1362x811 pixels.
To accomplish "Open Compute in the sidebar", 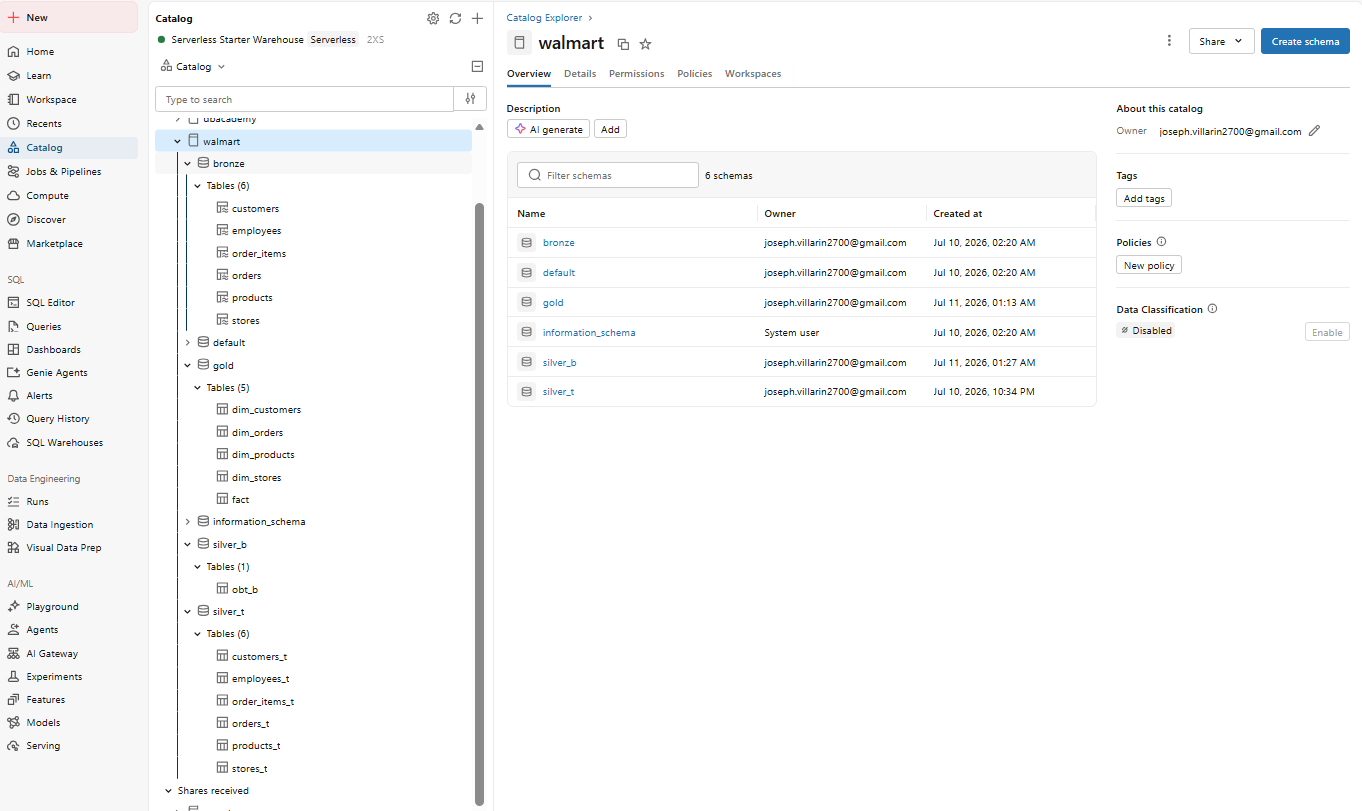I will click(47, 196).
